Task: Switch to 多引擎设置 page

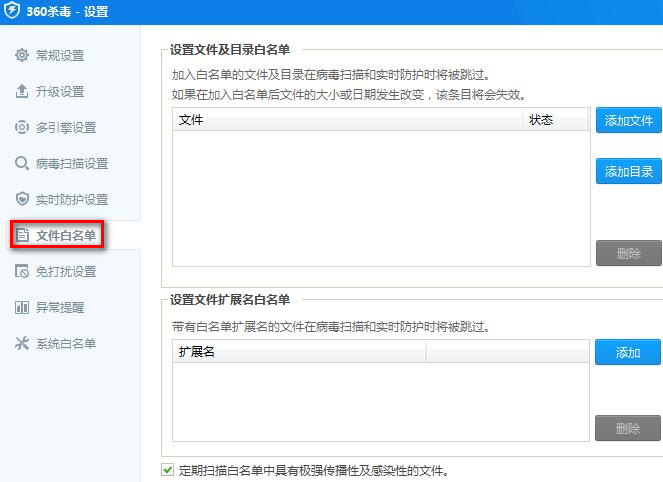Action: coord(66,127)
